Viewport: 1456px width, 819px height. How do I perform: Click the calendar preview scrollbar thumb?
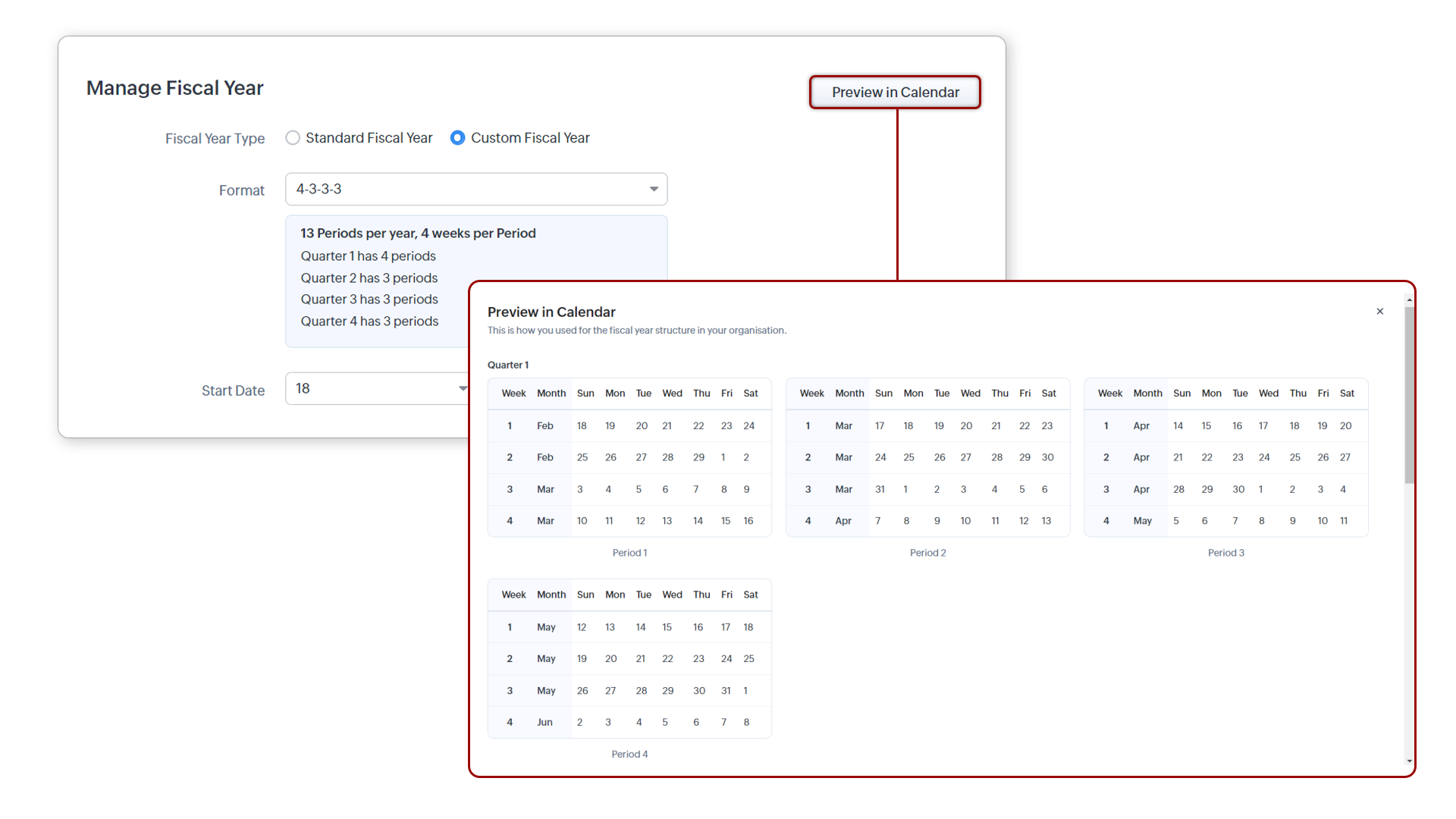click(1409, 394)
